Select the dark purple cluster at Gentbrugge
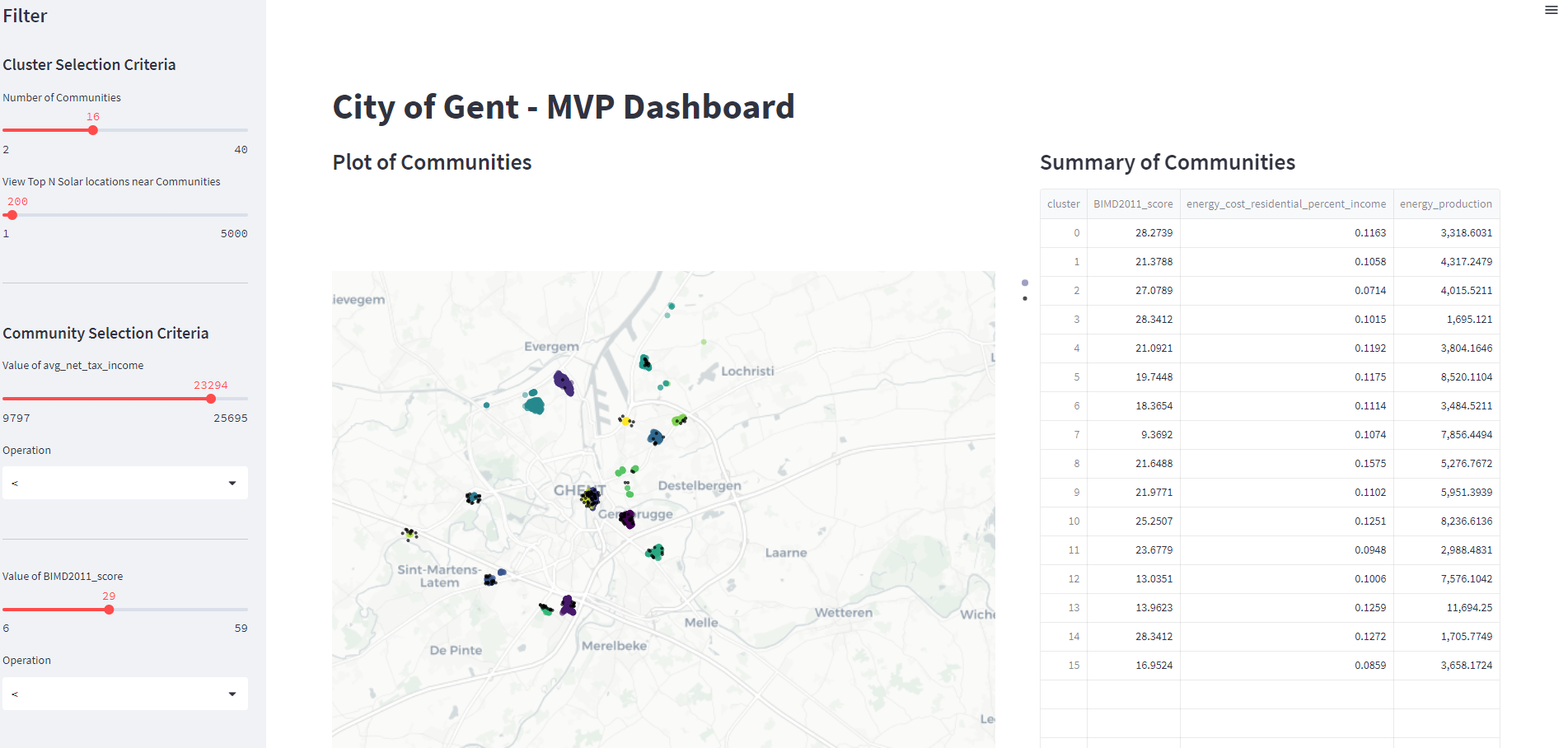This screenshot has width=1568, height=748. click(627, 519)
